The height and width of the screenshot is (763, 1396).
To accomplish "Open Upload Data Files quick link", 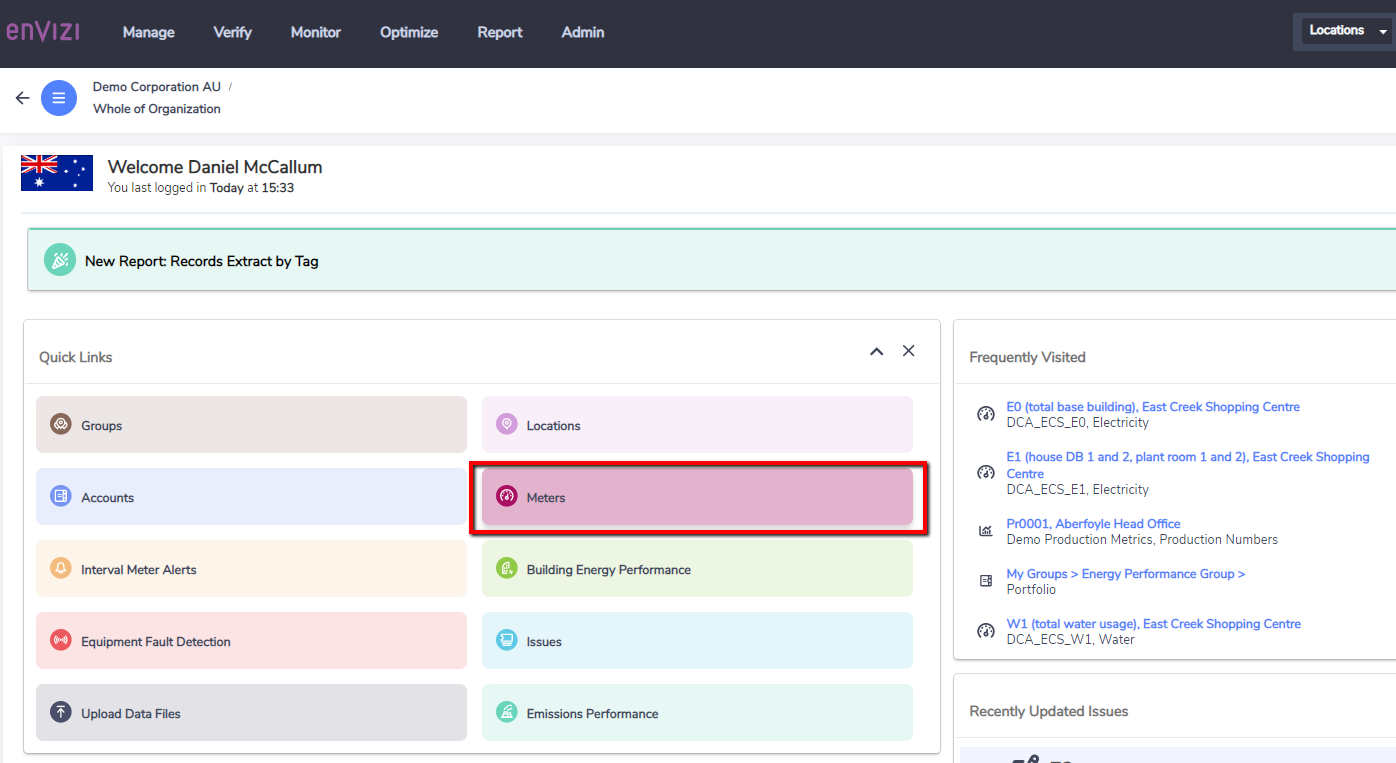I will pyautogui.click(x=251, y=713).
